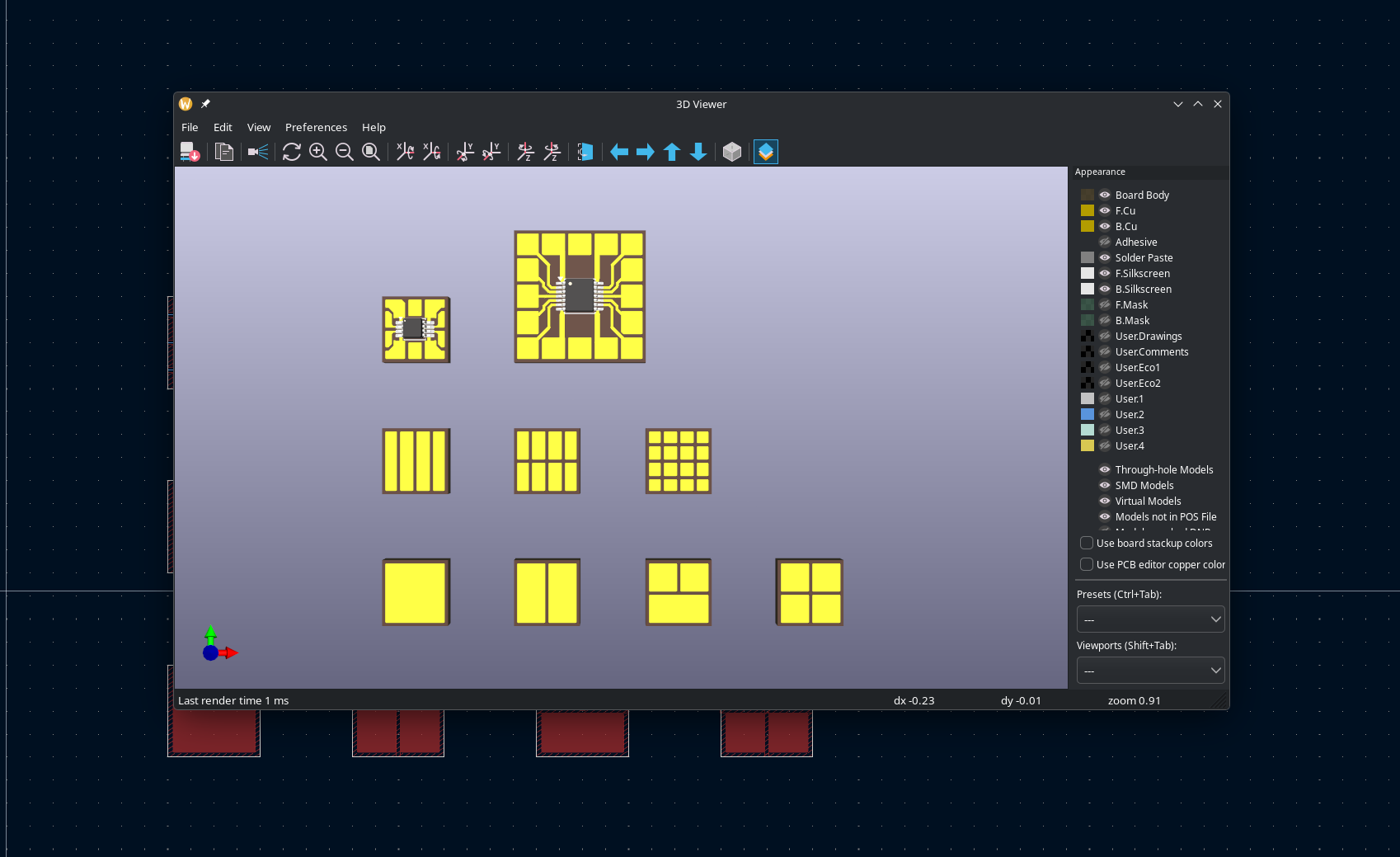Click the Flip board view icon
Screen dimensions: 1400x857
click(585, 152)
